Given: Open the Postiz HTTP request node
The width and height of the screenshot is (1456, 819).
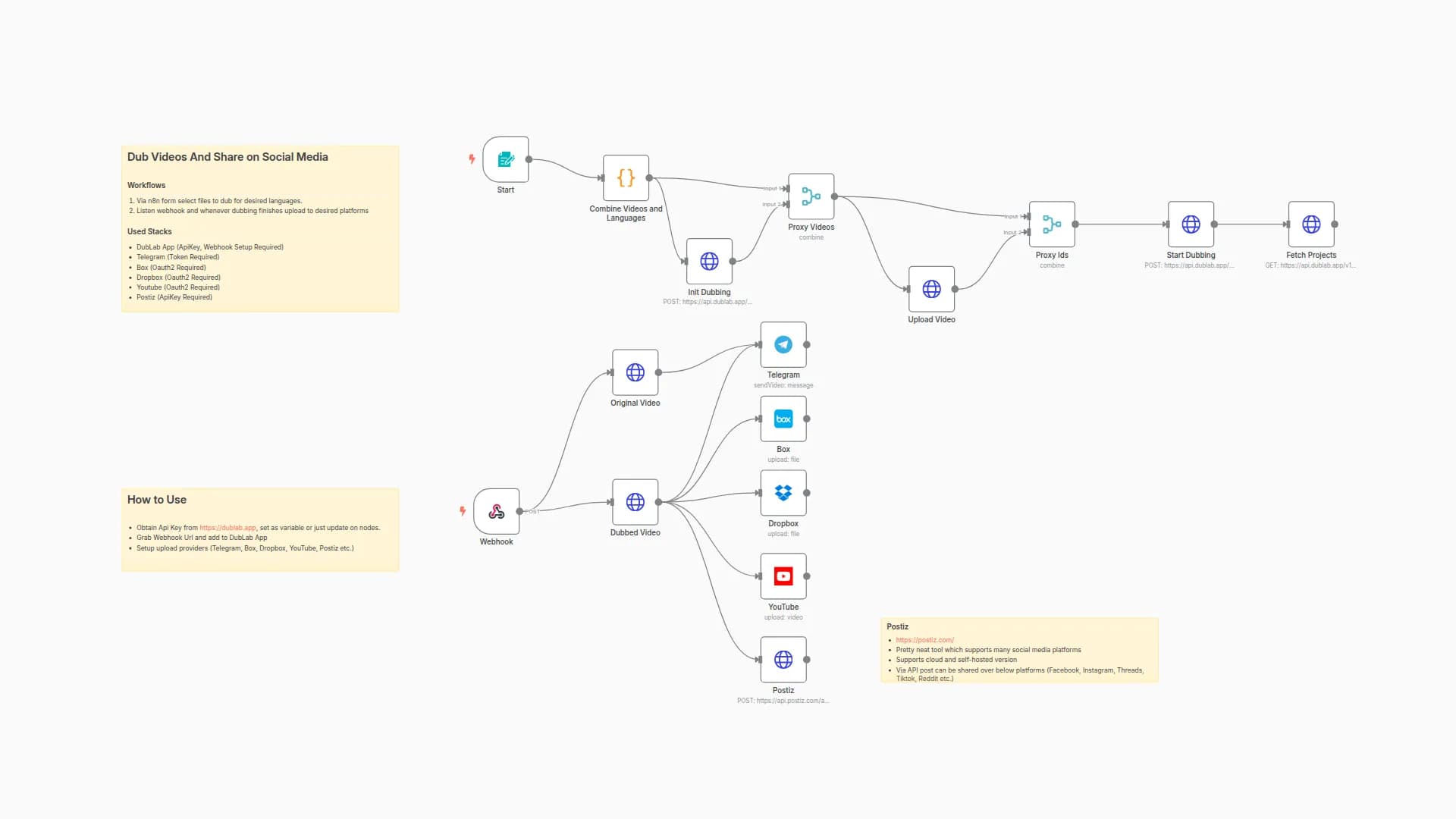Looking at the screenshot, I should [x=783, y=660].
